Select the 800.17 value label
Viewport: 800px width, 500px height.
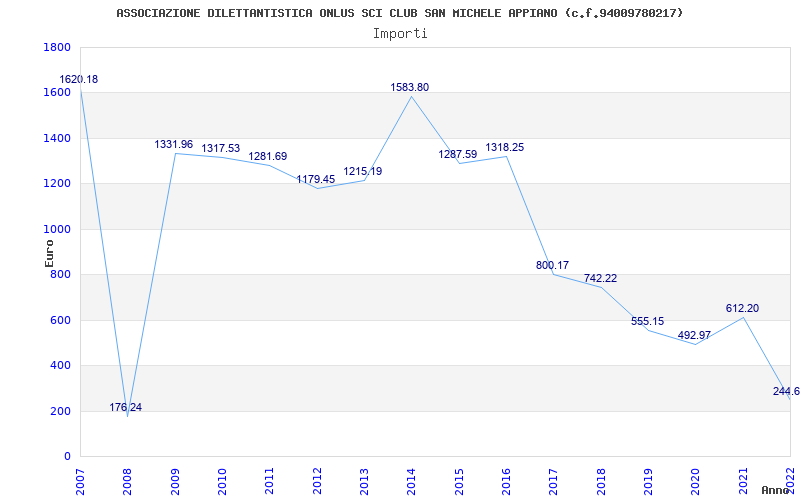552,265
